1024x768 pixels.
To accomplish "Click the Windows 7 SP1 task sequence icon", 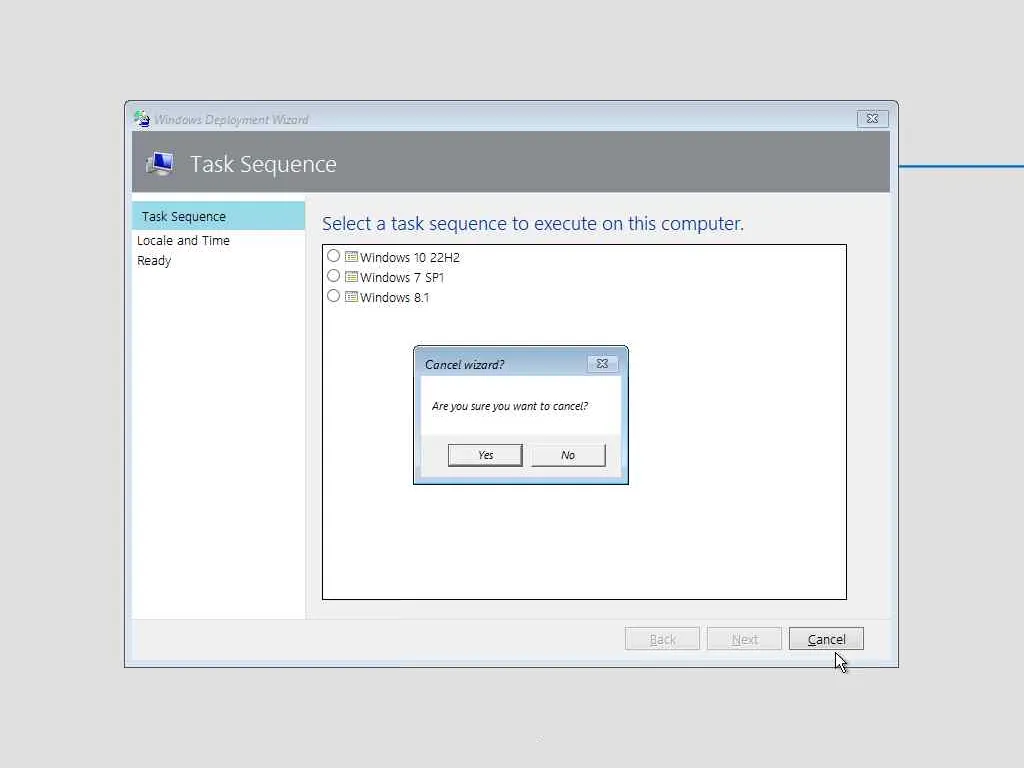I will [x=351, y=277].
